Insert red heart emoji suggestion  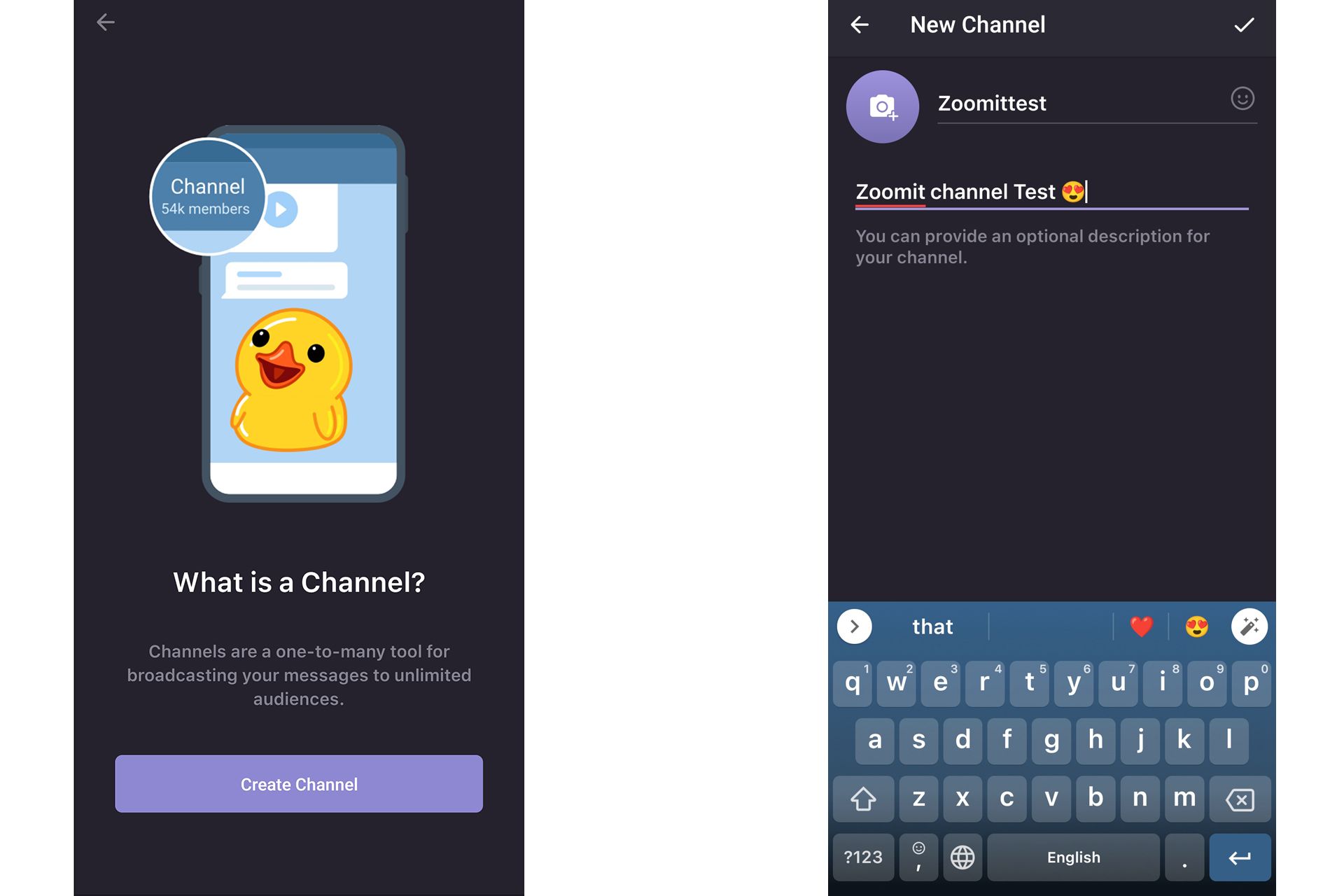[1141, 626]
